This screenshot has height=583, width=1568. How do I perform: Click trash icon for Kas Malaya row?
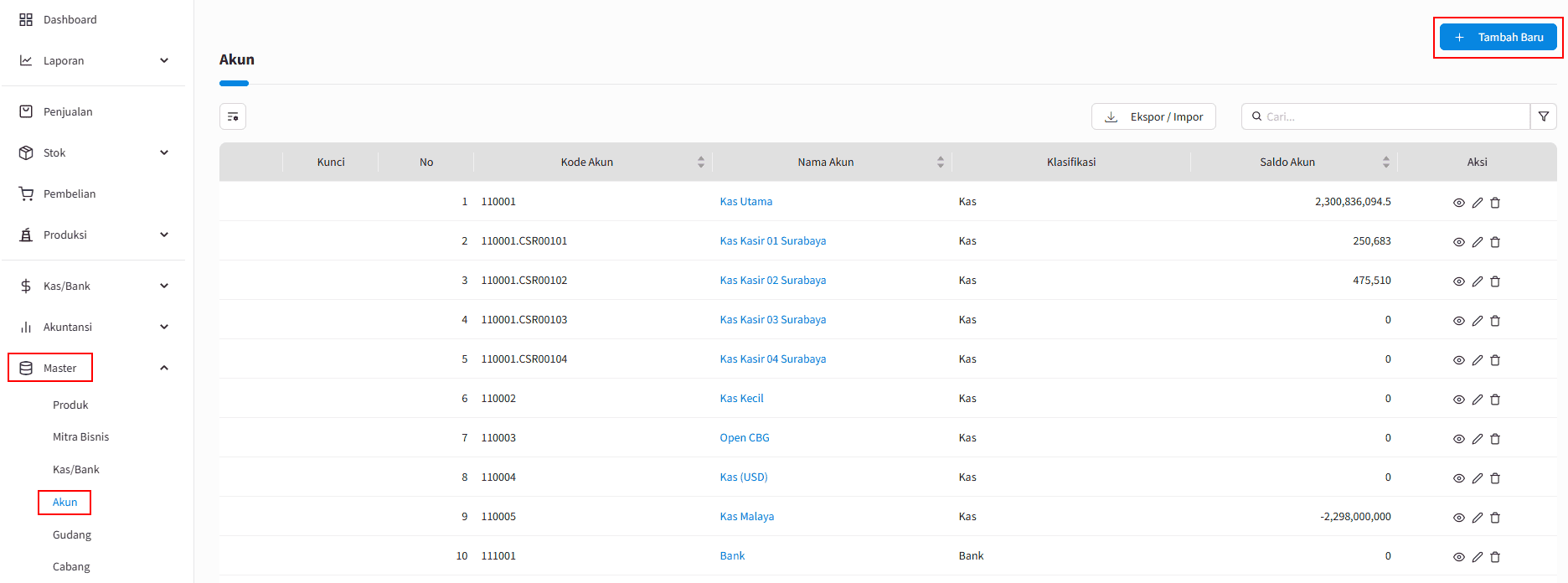[x=1495, y=518]
